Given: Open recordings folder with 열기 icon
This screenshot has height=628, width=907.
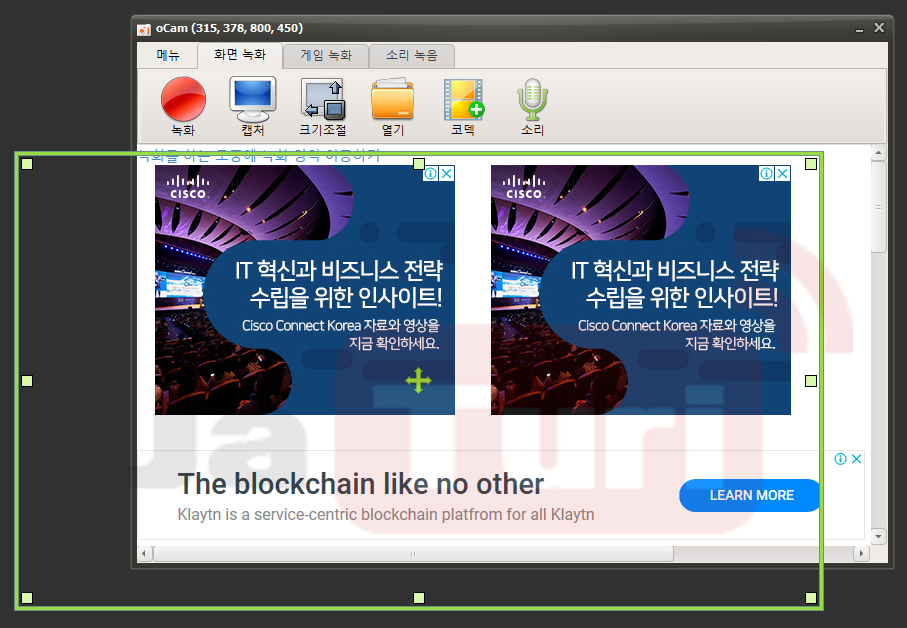Looking at the screenshot, I should (x=393, y=106).
